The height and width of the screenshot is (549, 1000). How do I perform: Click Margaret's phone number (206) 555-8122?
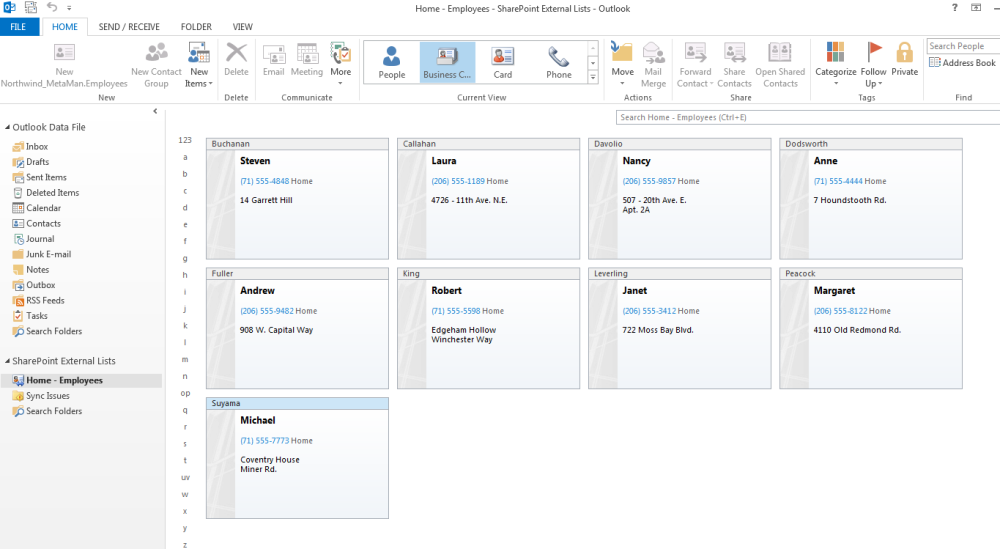(x=840, y=311)
